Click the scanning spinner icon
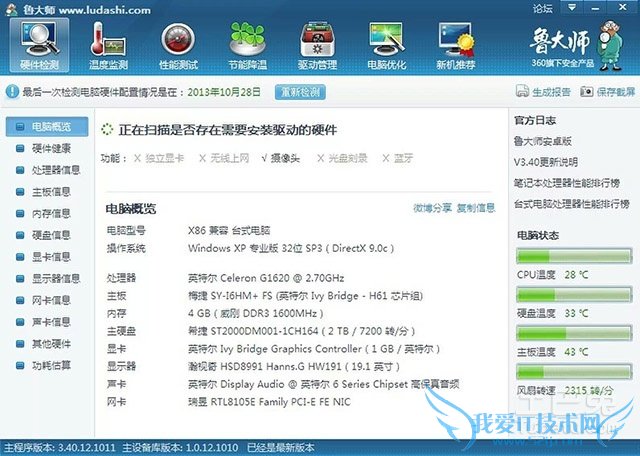Viewport: 640px width, 456px height. [107, 129]
